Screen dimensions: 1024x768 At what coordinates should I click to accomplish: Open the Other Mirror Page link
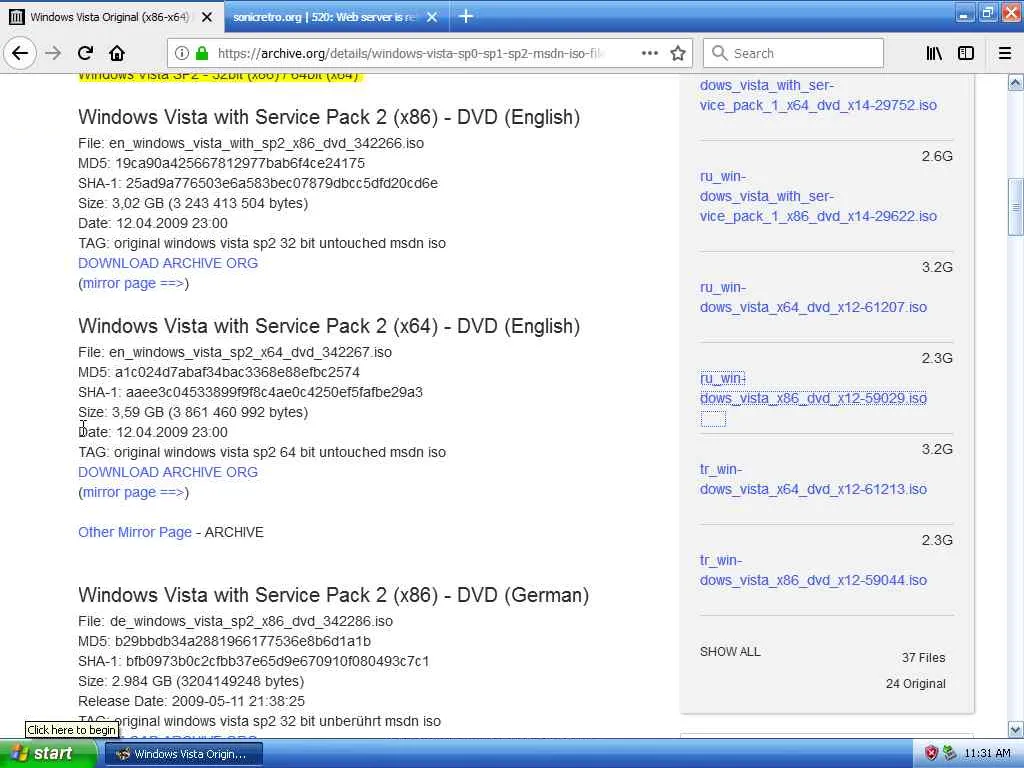(135, 532)
